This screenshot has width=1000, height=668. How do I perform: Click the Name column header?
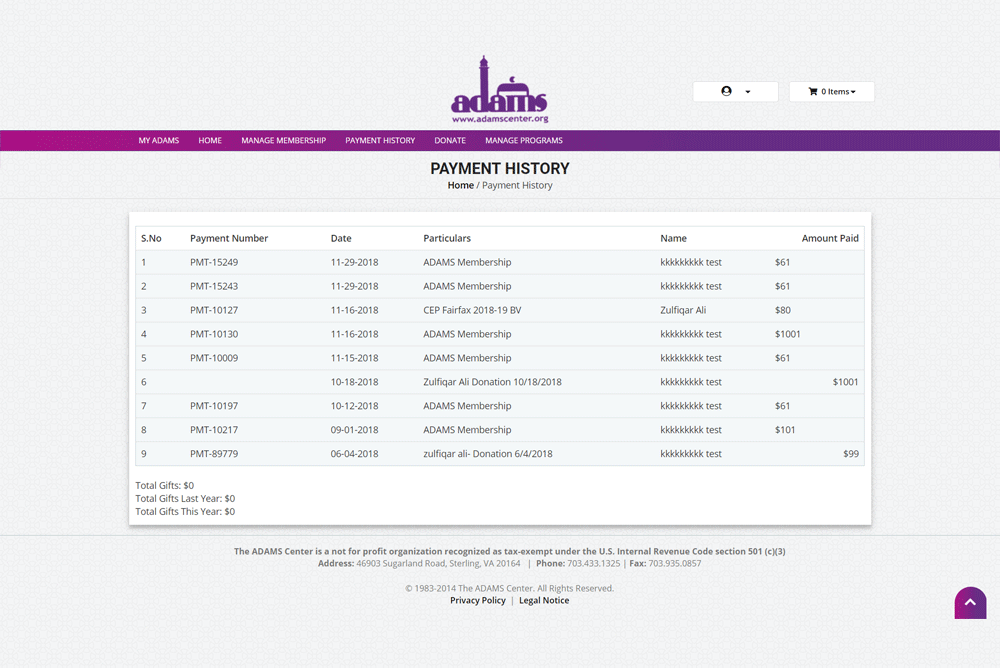[673, 238]
